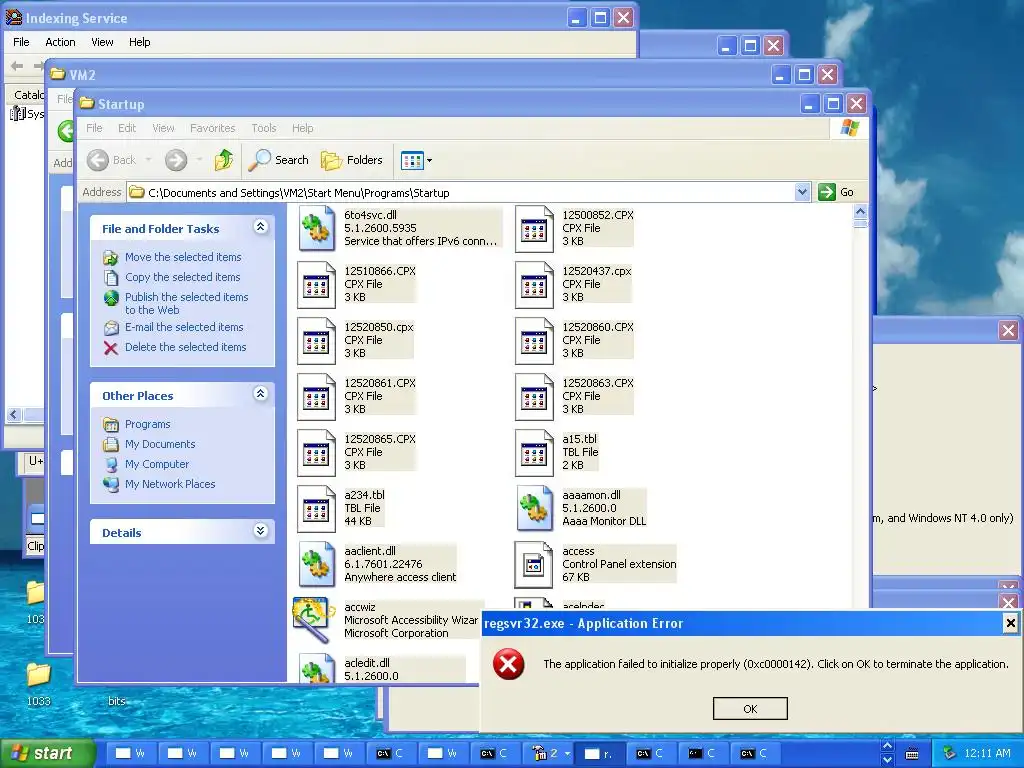Click the Back arrow in Indexing Service toolbar
This screenshot has height=768, width=1024.
pos(17,65)
